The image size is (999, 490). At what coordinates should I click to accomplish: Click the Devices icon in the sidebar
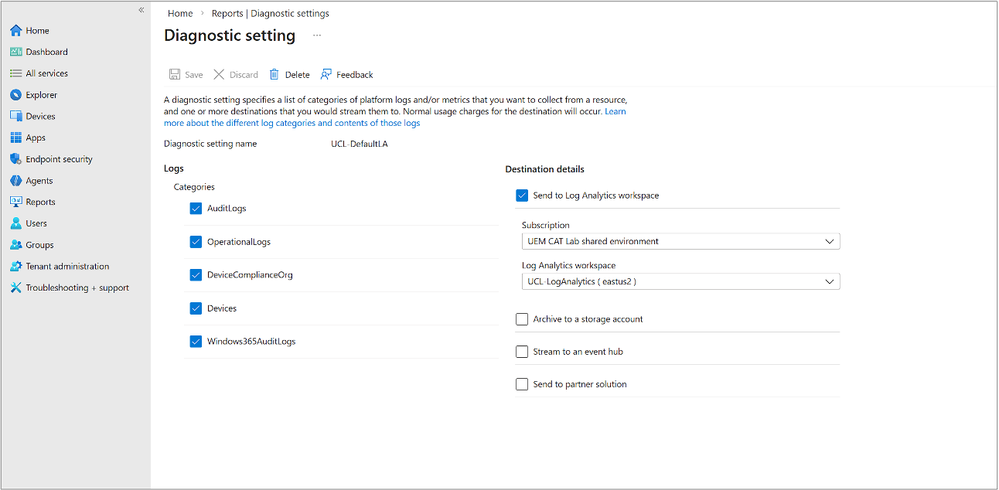16,116
